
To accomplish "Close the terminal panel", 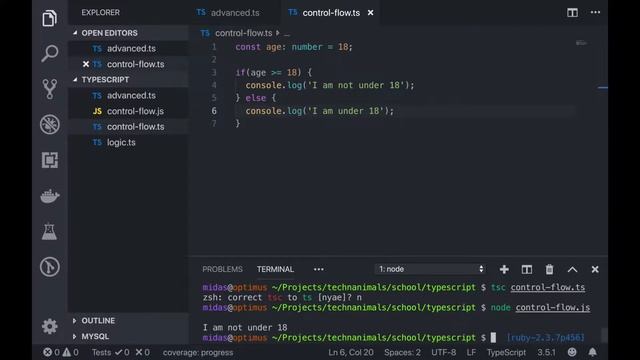I will click(595, 269).
